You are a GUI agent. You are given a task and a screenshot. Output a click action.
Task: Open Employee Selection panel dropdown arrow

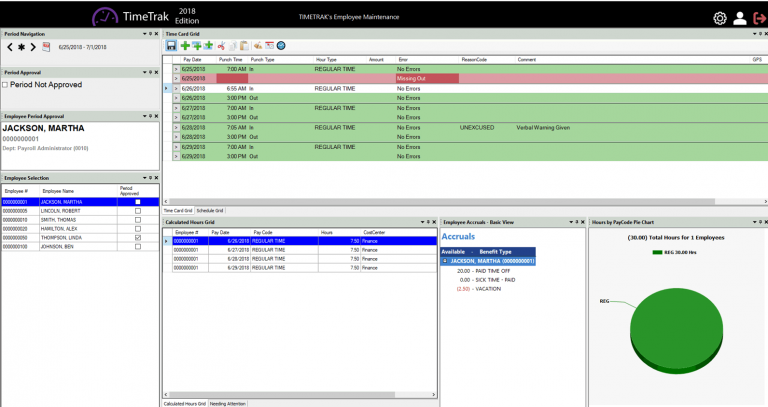[x=143, y=178]
